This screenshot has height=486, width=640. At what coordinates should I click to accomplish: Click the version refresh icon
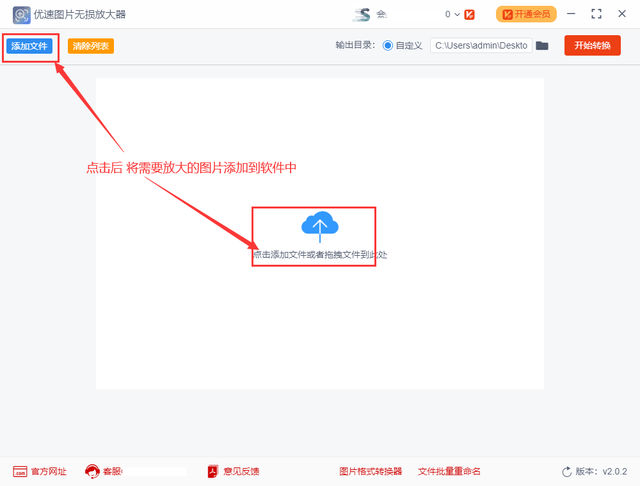pos(568,471)
